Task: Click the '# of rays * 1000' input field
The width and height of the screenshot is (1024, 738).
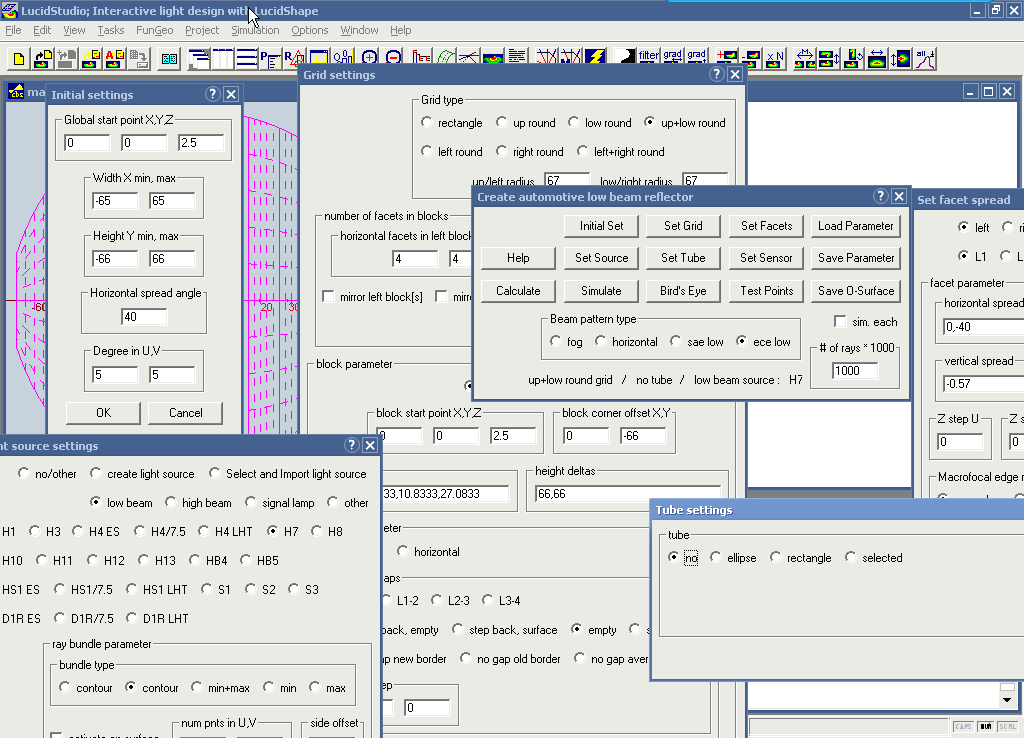Action: [x=855, y=371]
